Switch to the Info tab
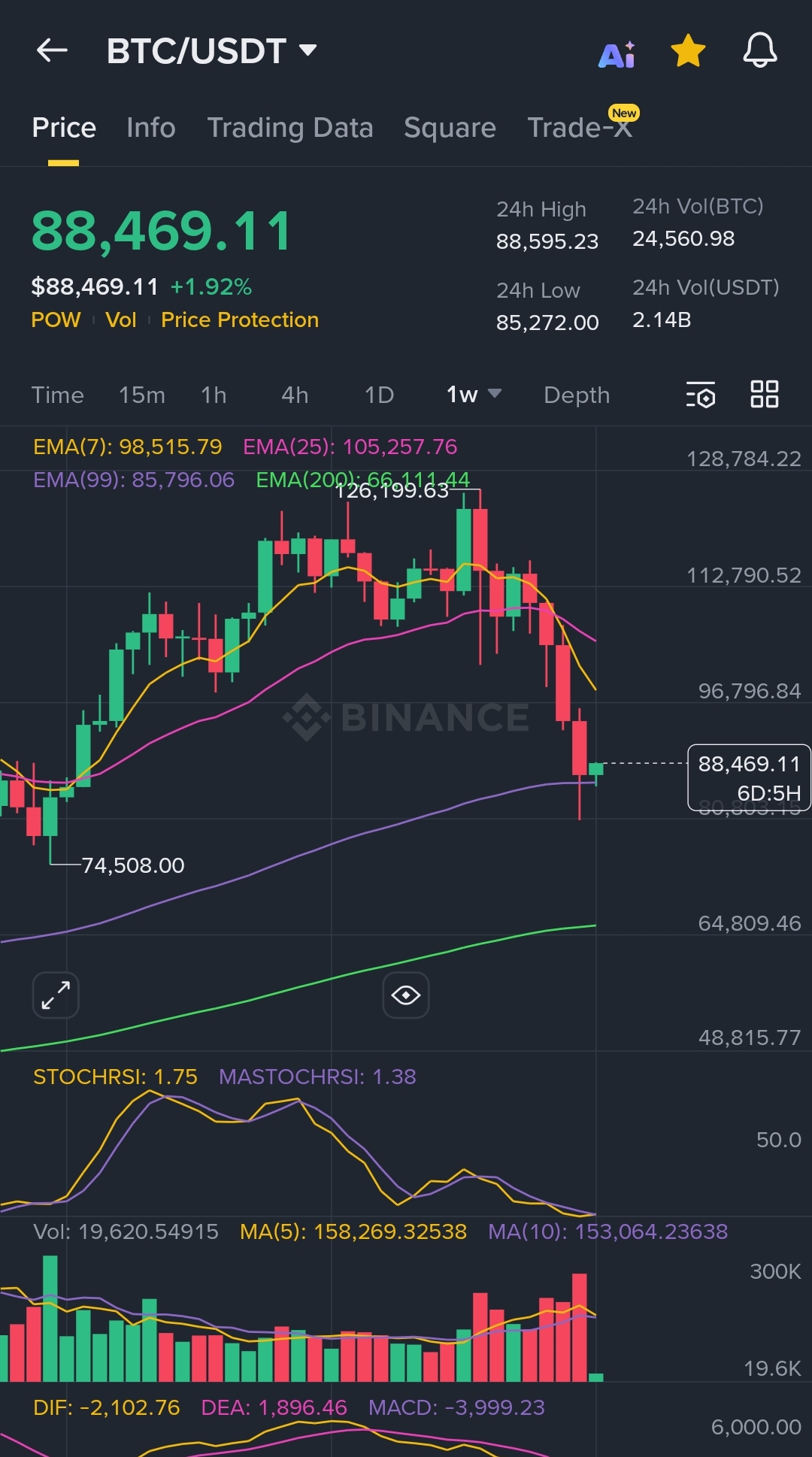812x1457 pixels. tap(151, 128)
